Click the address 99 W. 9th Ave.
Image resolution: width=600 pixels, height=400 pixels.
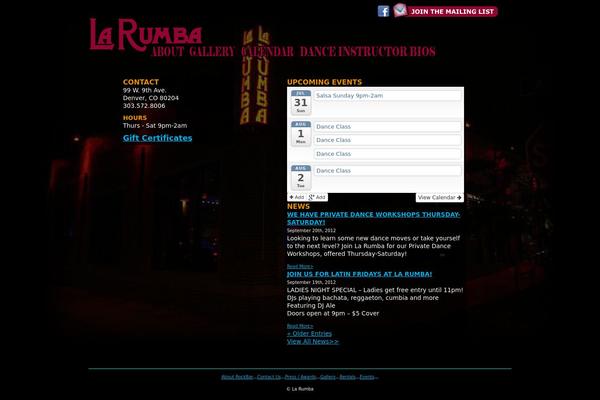145,90
